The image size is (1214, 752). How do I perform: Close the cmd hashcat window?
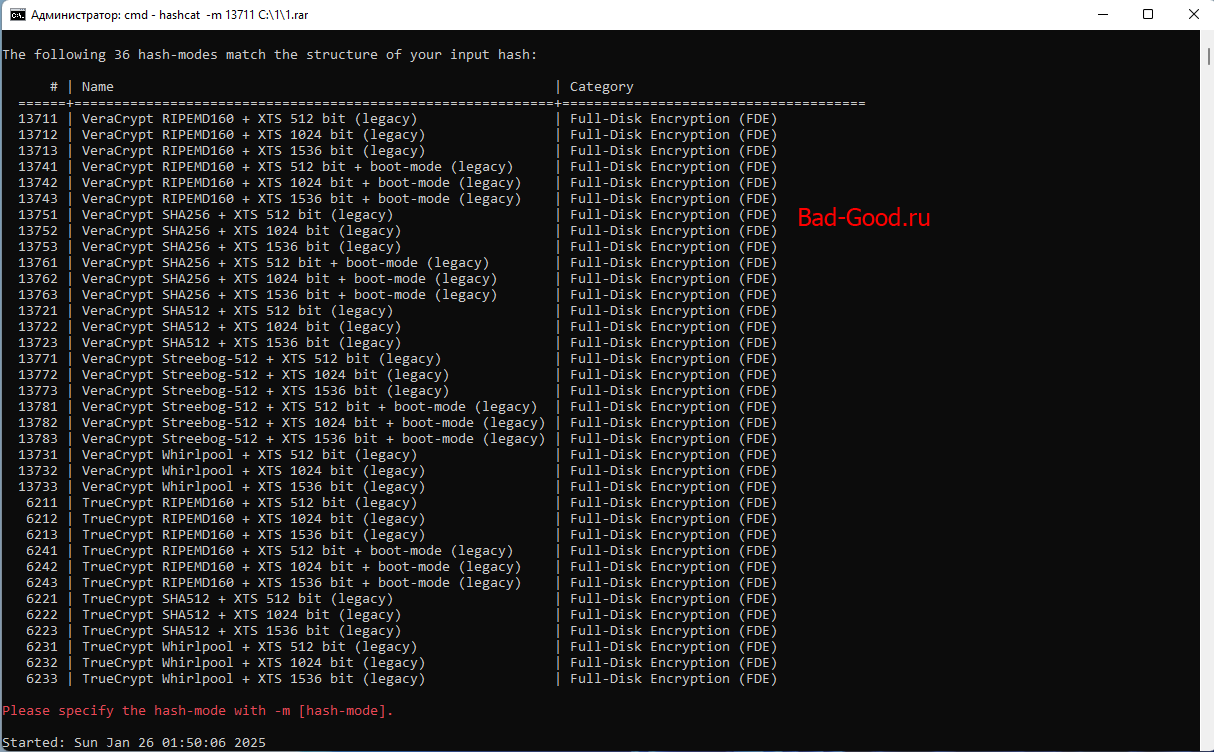coord(1192,15)
